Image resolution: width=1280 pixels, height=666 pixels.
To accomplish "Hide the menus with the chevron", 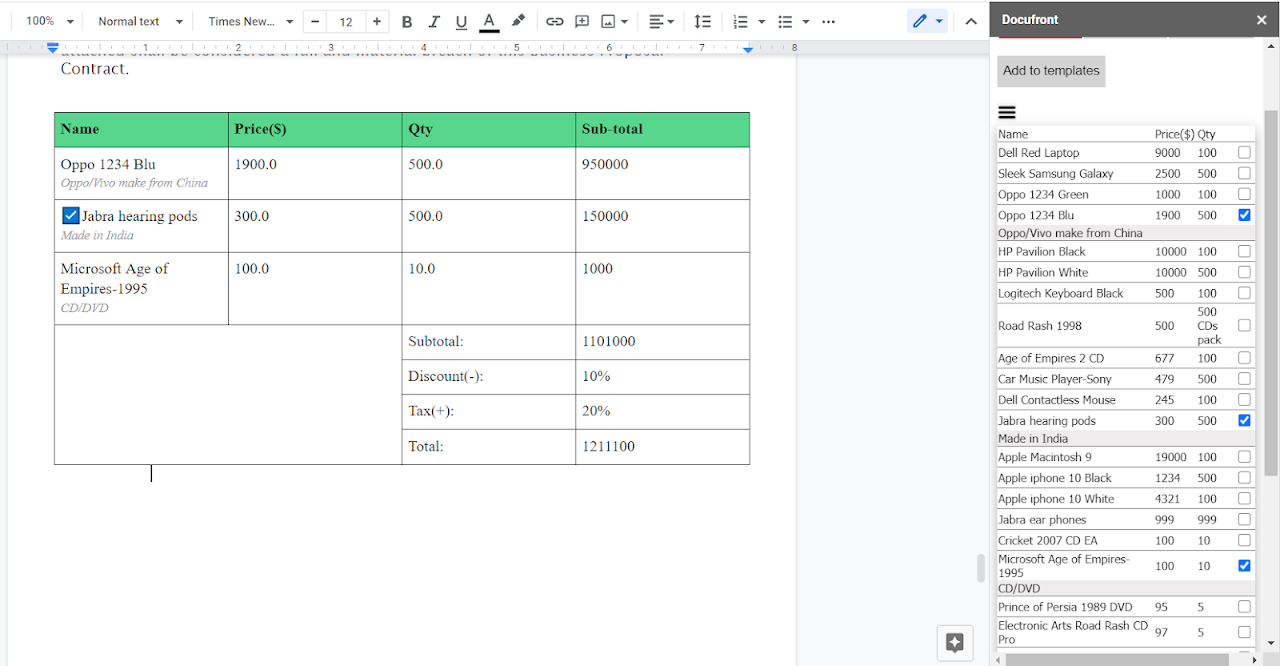I will click(x=971, y=21).
